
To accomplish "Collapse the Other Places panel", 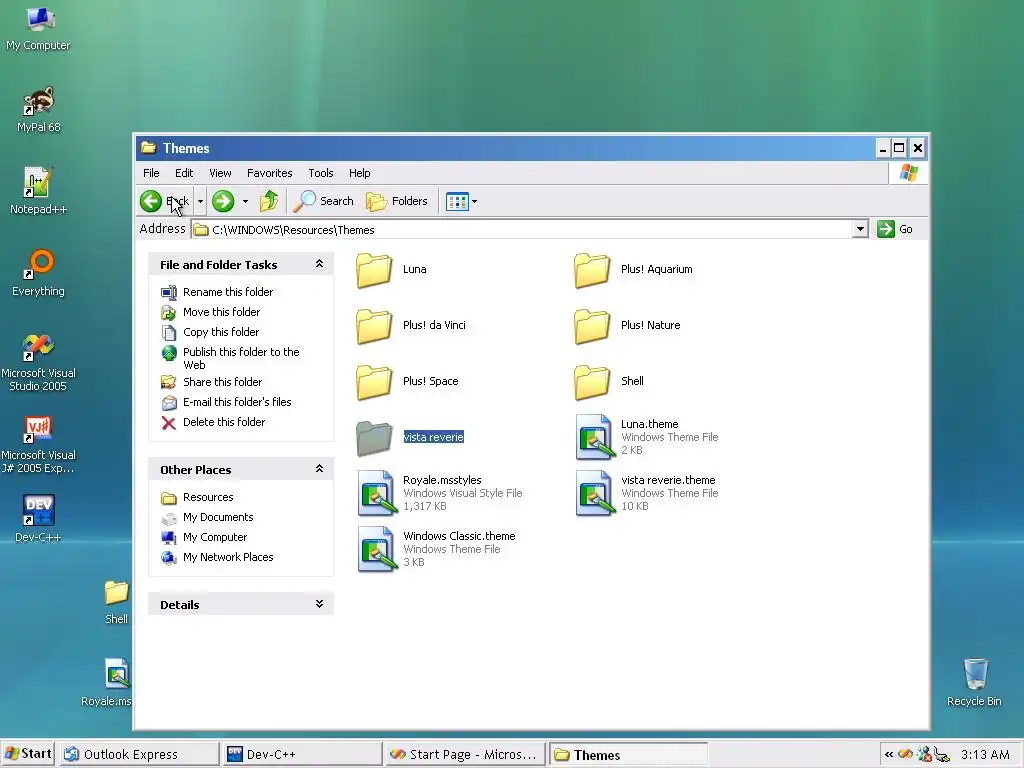I will click(319, 469).
